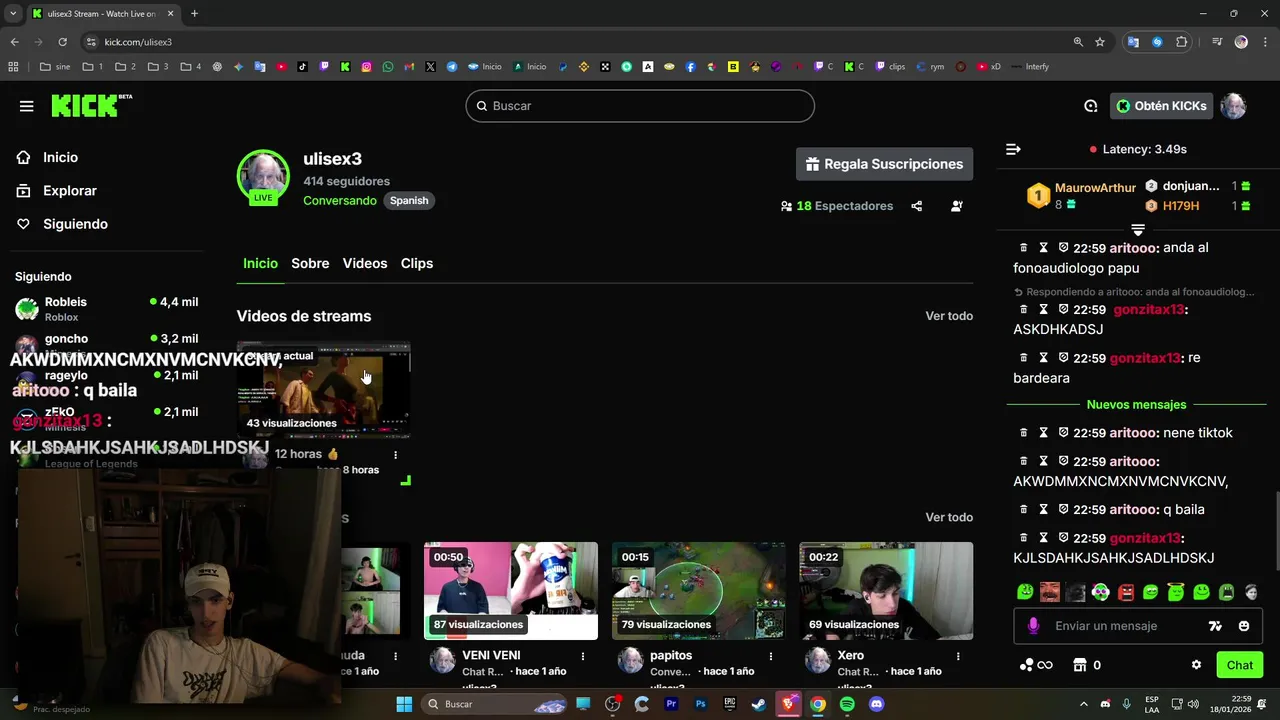Open Xero clip thumbnail
Screen dimensions: 1280x720
[886, 590]
